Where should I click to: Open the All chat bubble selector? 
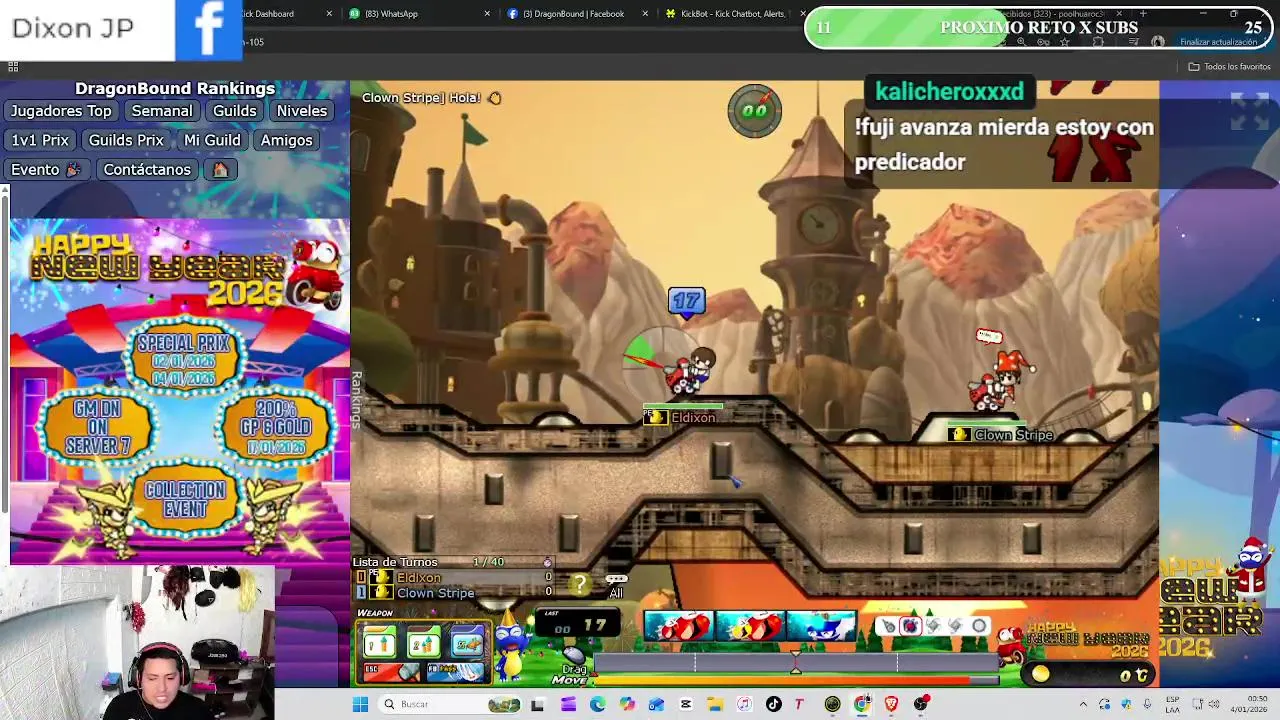(x=616, y=586)
